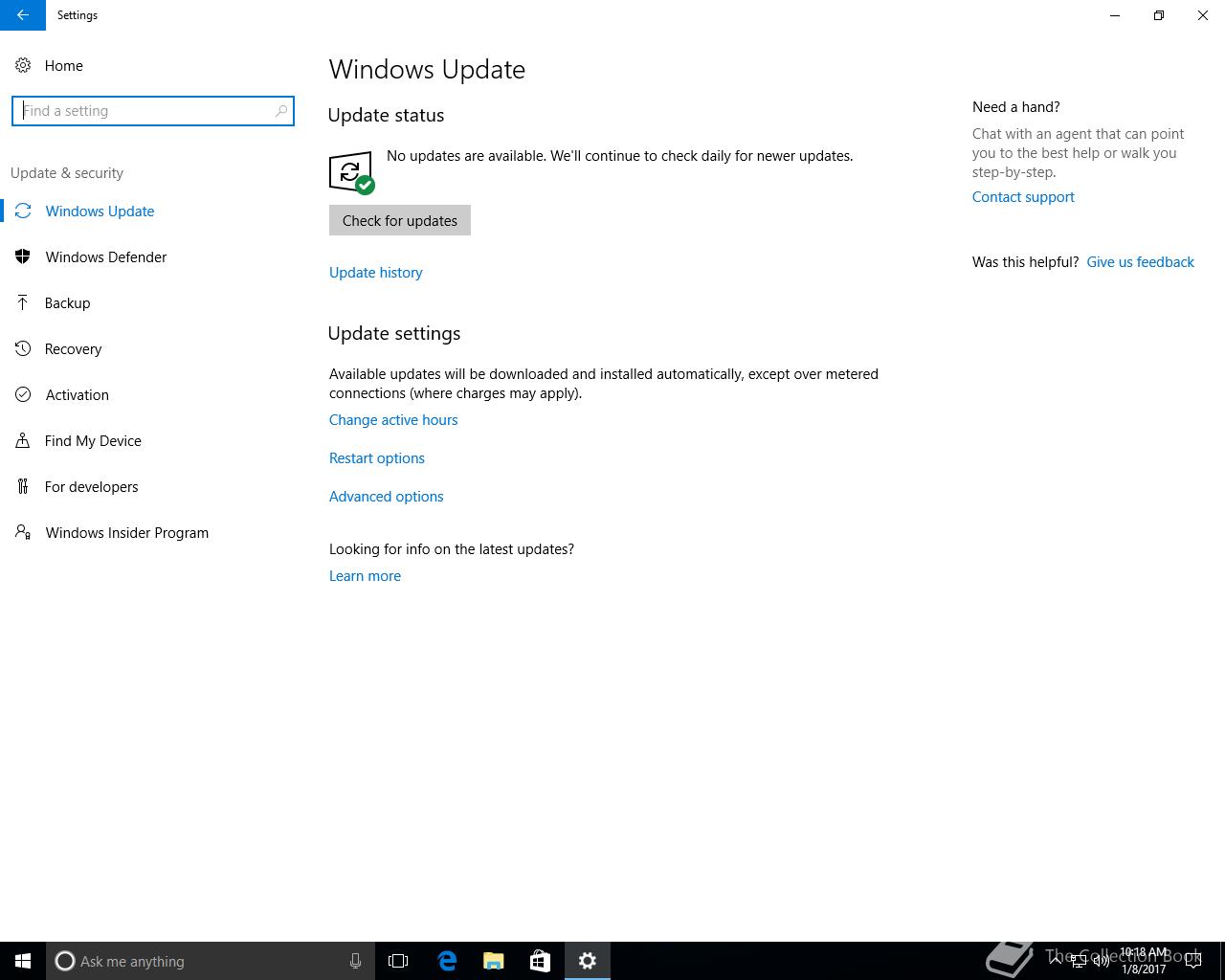1225x980 pixels.
Task: Click the Windows Update page title
Action: click(427, 70)
